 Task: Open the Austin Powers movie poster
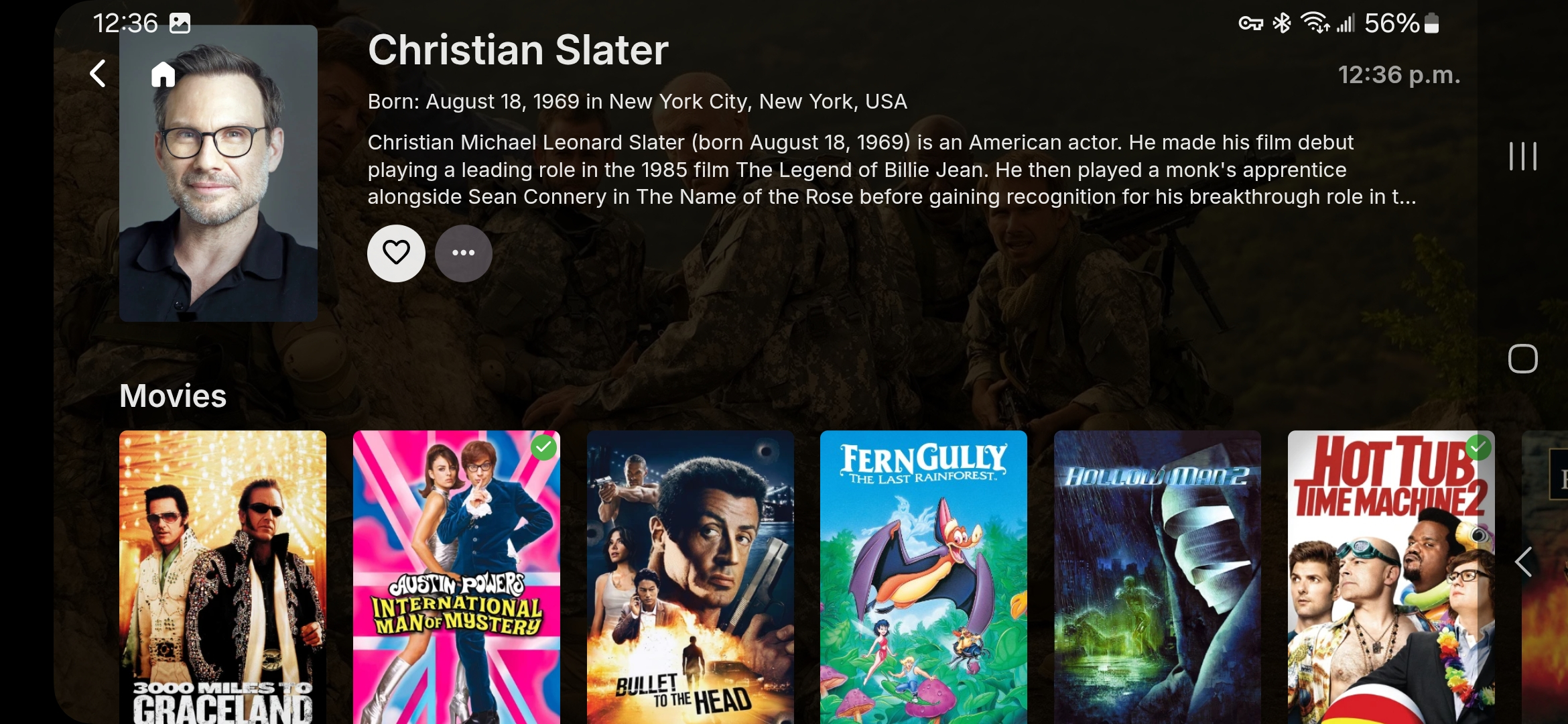[456, 577]
